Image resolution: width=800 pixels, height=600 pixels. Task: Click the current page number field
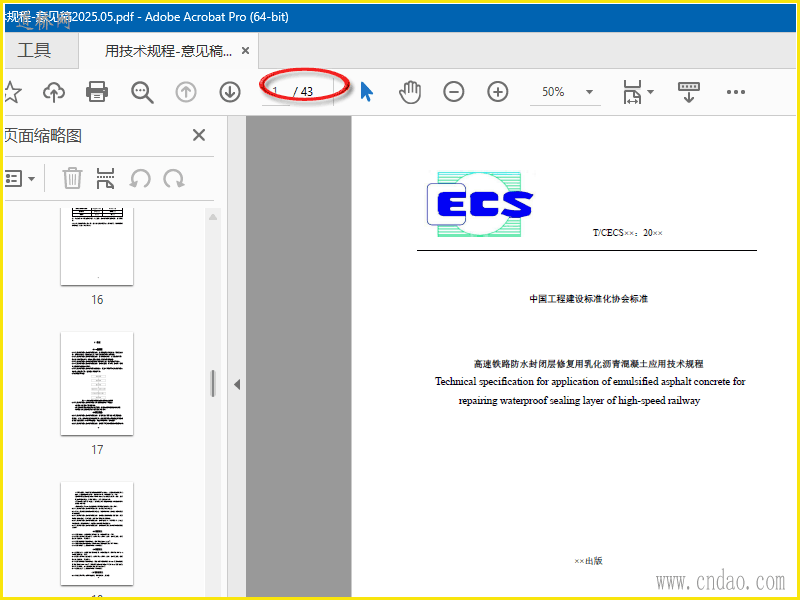pyautogui.click(x=276, y=92)
